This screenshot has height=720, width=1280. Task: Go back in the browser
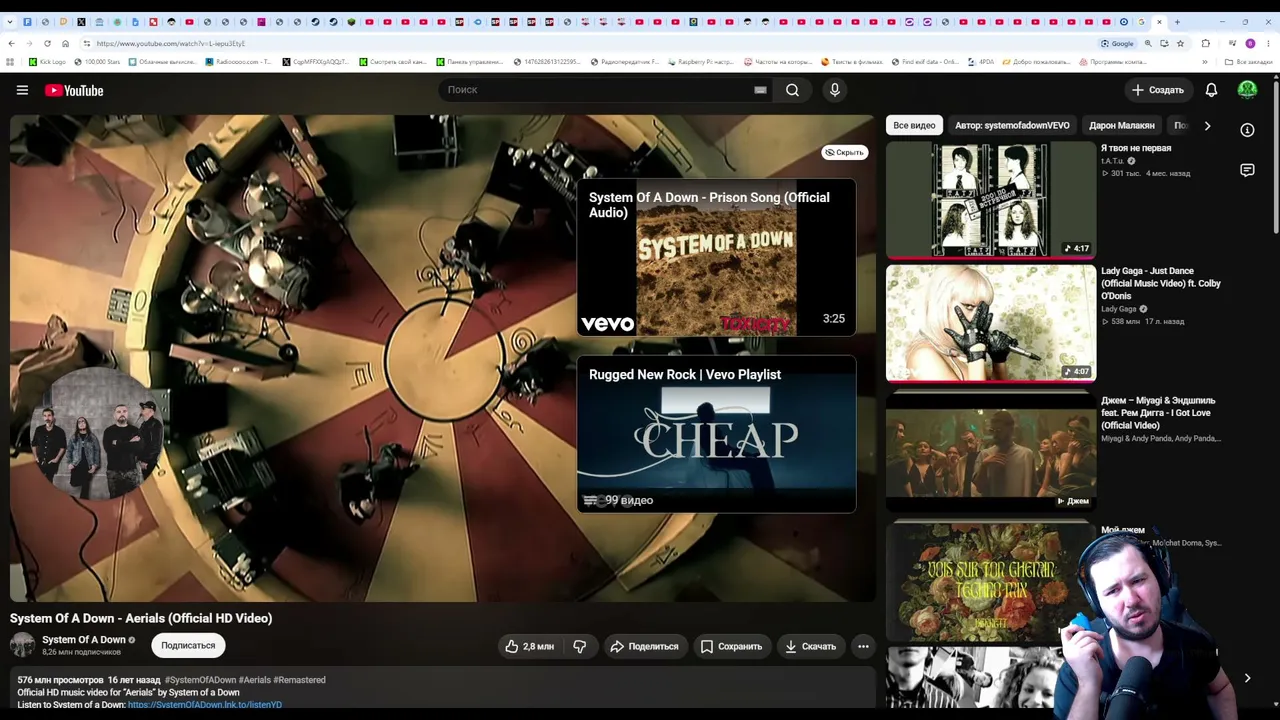(x=11, y=43)
